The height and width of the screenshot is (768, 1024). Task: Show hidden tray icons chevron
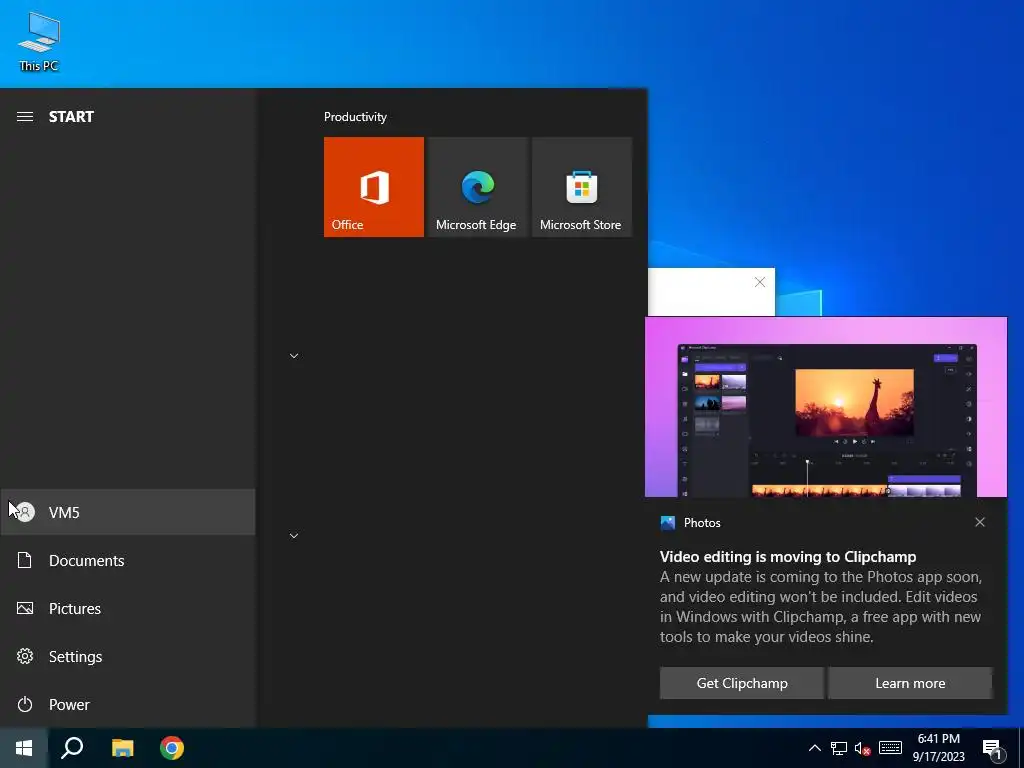(x=814, y=748)
